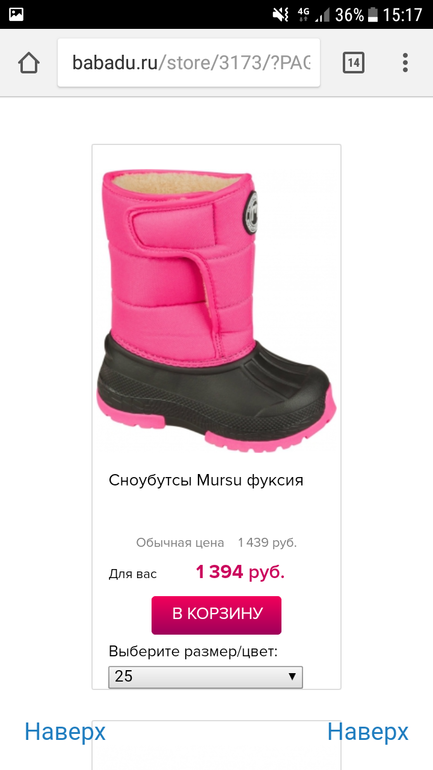The width and height of the screenshot is (433, 770).
Task: Add boots to cart with В КОРЗИНУ
Action: click(x=216, y=615)
